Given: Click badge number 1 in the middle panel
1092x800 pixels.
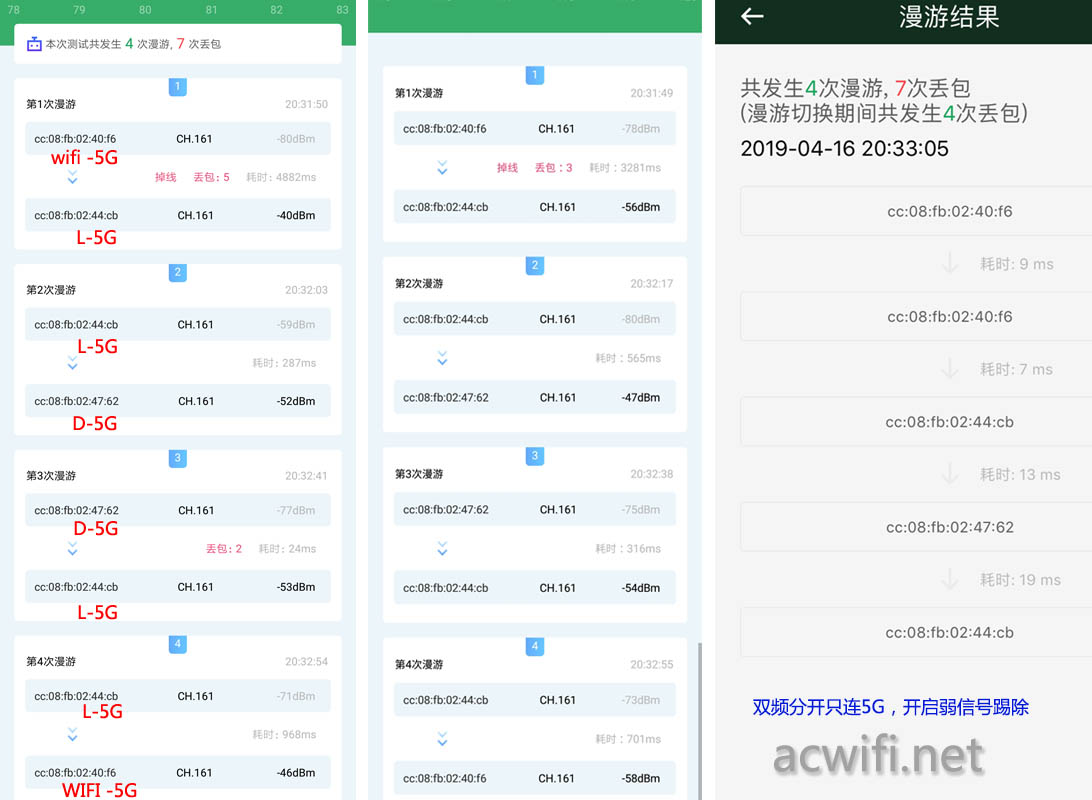Looking at the screenshot, I should point(535,74).
